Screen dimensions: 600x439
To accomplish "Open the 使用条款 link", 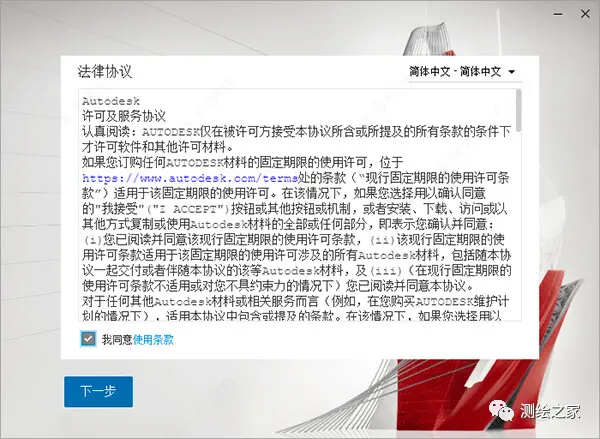I will 153,339.
